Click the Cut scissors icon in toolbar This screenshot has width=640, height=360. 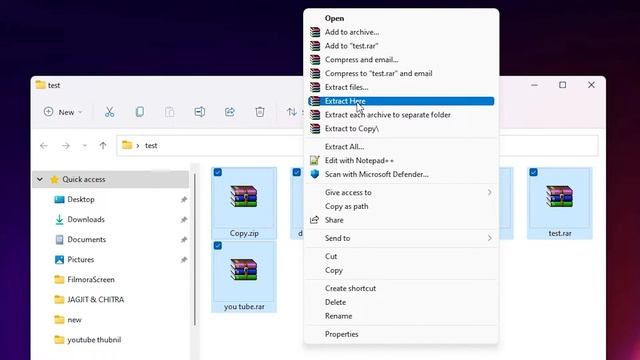pos(109,112)
